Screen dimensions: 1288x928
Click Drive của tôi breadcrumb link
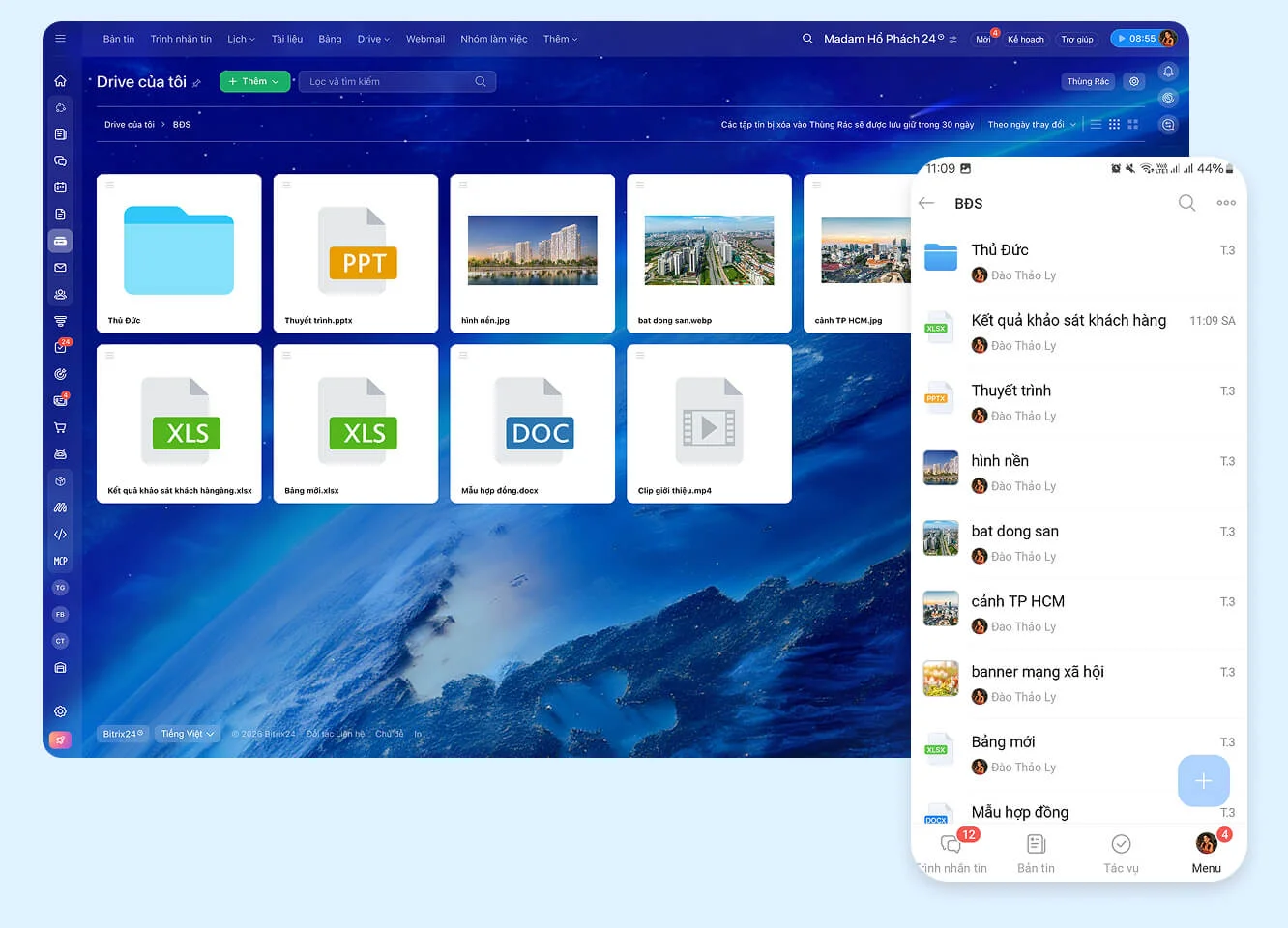(x=129, y=125)
